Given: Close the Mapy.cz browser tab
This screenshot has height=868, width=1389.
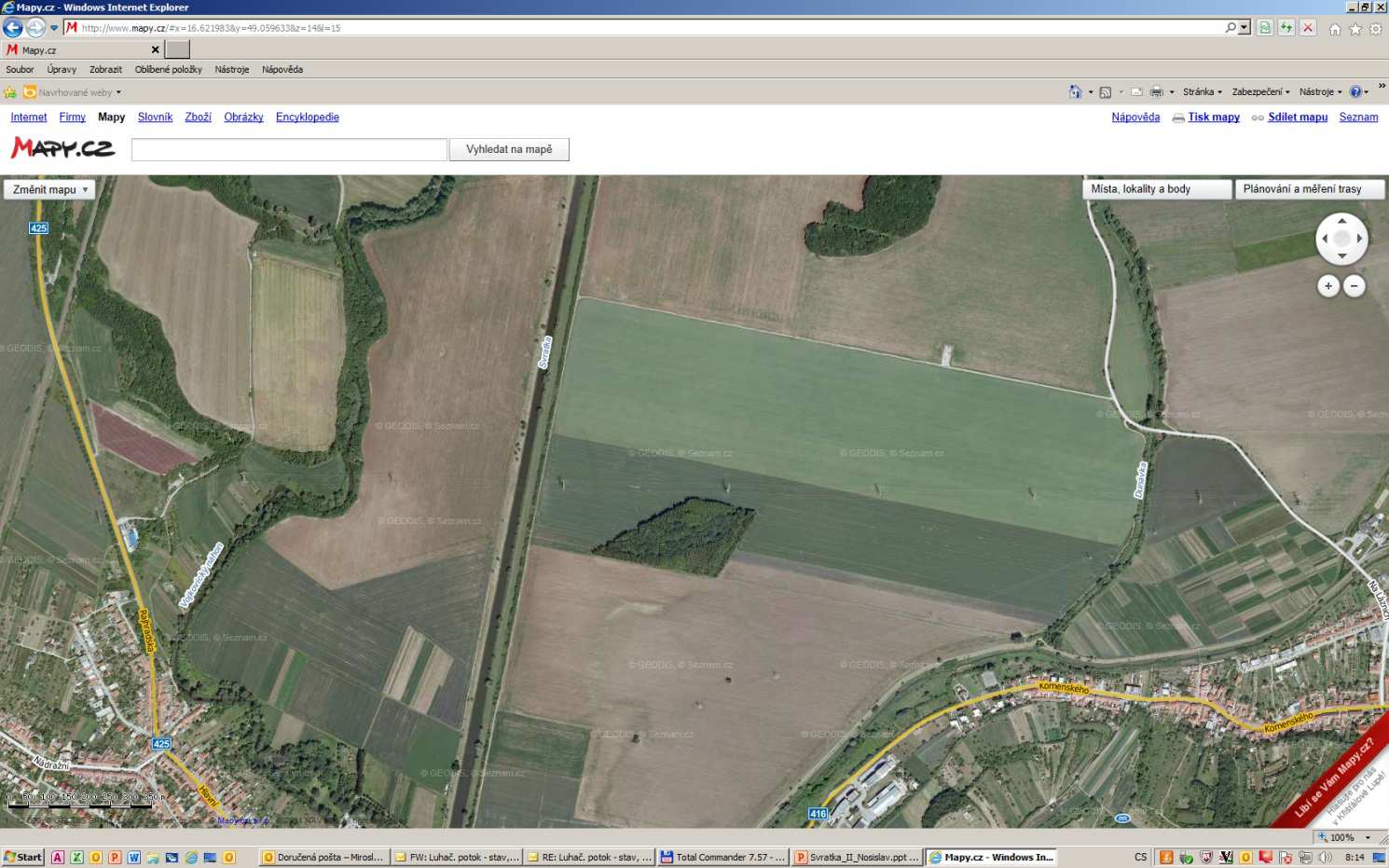Looking at the screenshot, I should click(x=155, y=50).
